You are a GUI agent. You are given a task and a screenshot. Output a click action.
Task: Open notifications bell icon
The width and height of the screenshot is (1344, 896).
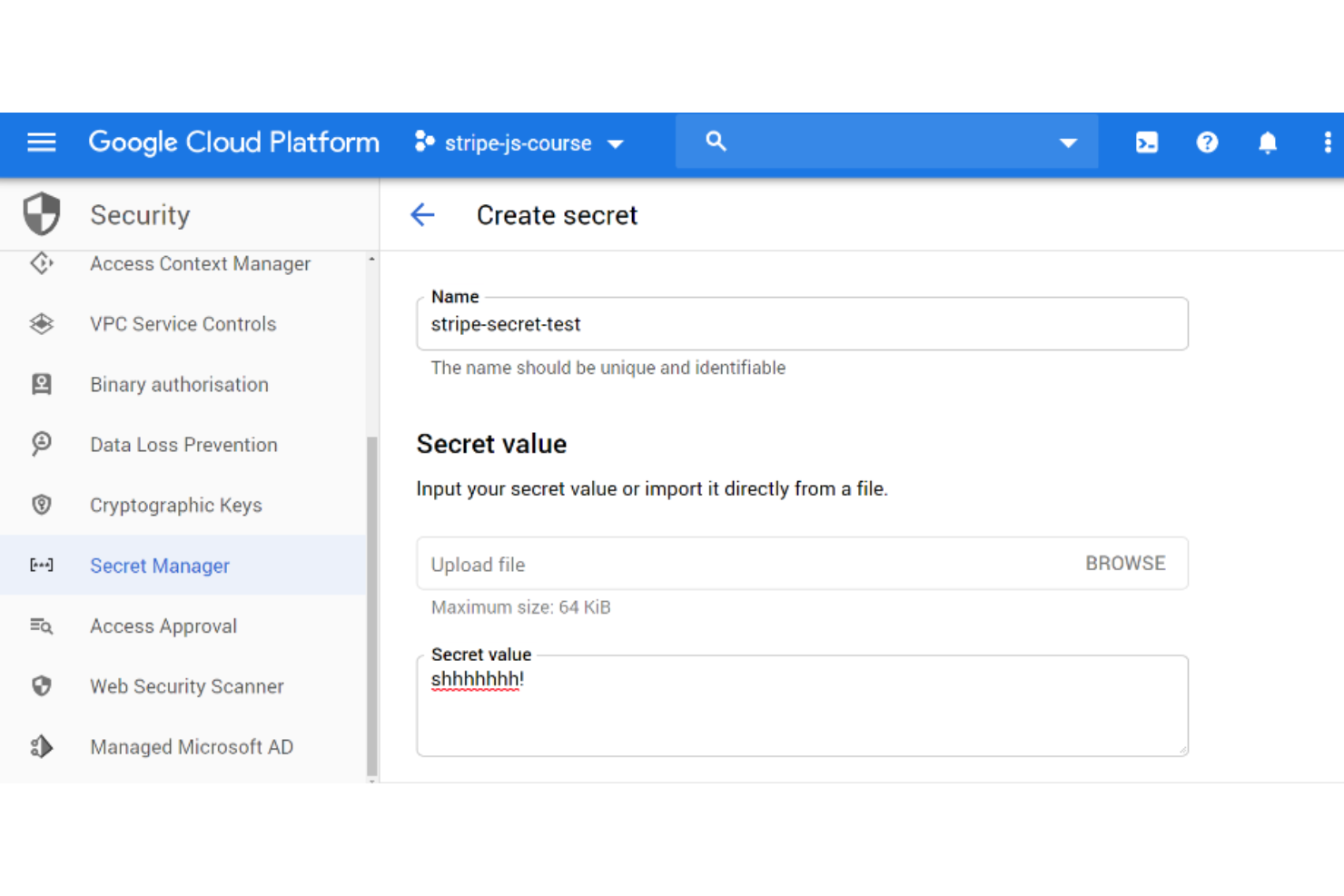[1268, 143]
